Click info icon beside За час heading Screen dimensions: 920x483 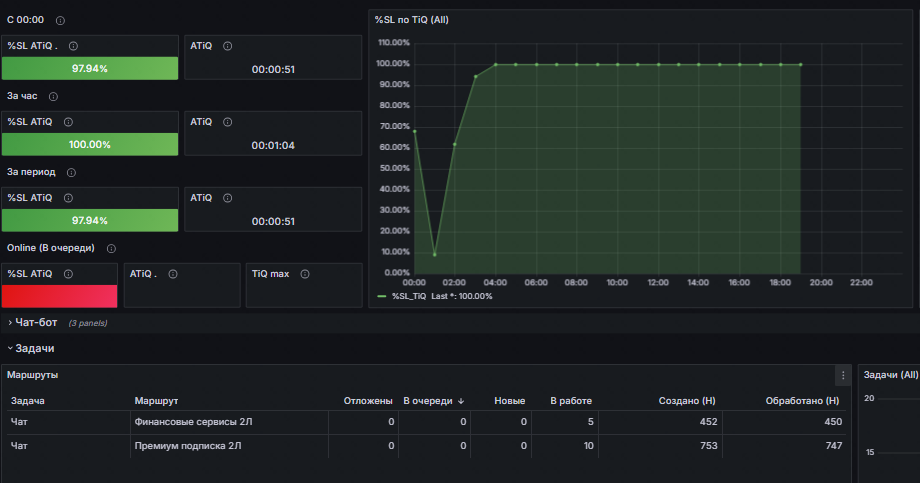pos(53,96)
